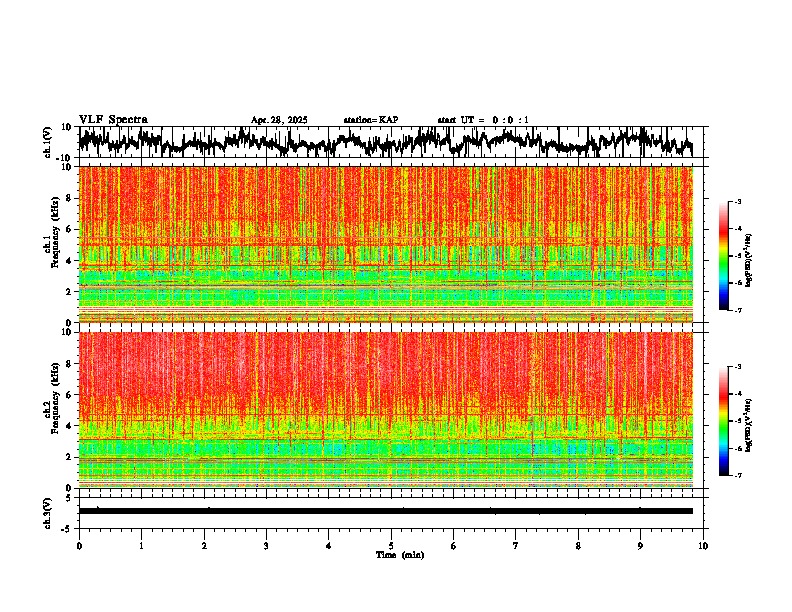
Task: Click the time axis tick label "7"
Action: pos(516,546)
